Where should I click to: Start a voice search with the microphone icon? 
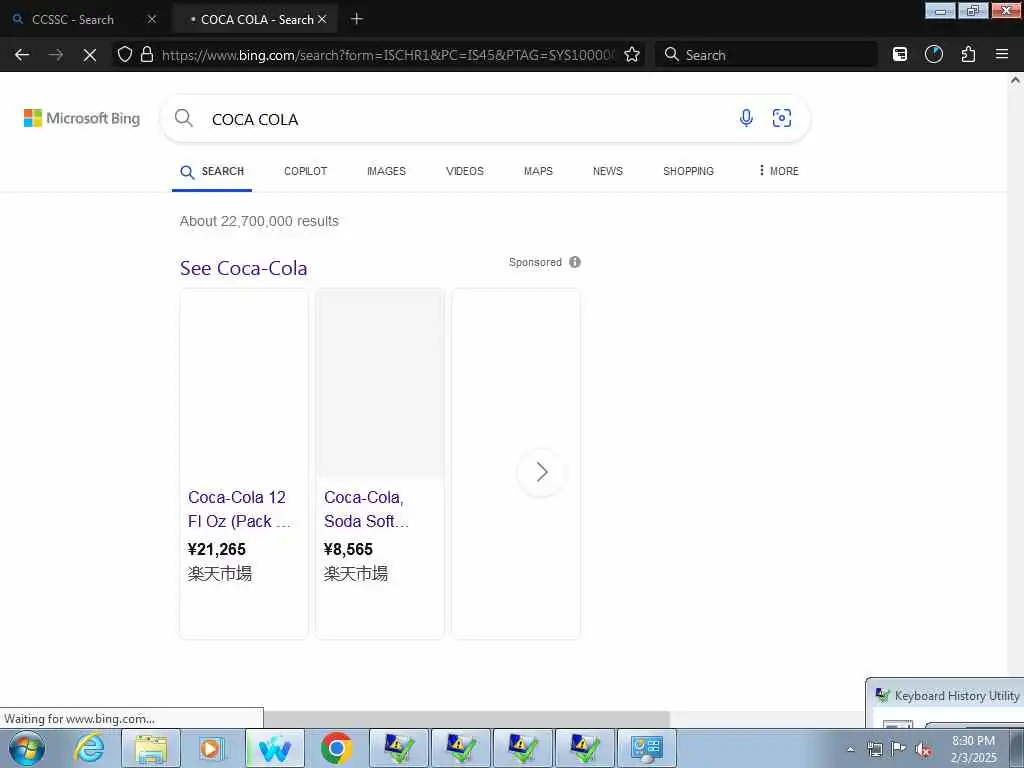(x=746, y=118)
